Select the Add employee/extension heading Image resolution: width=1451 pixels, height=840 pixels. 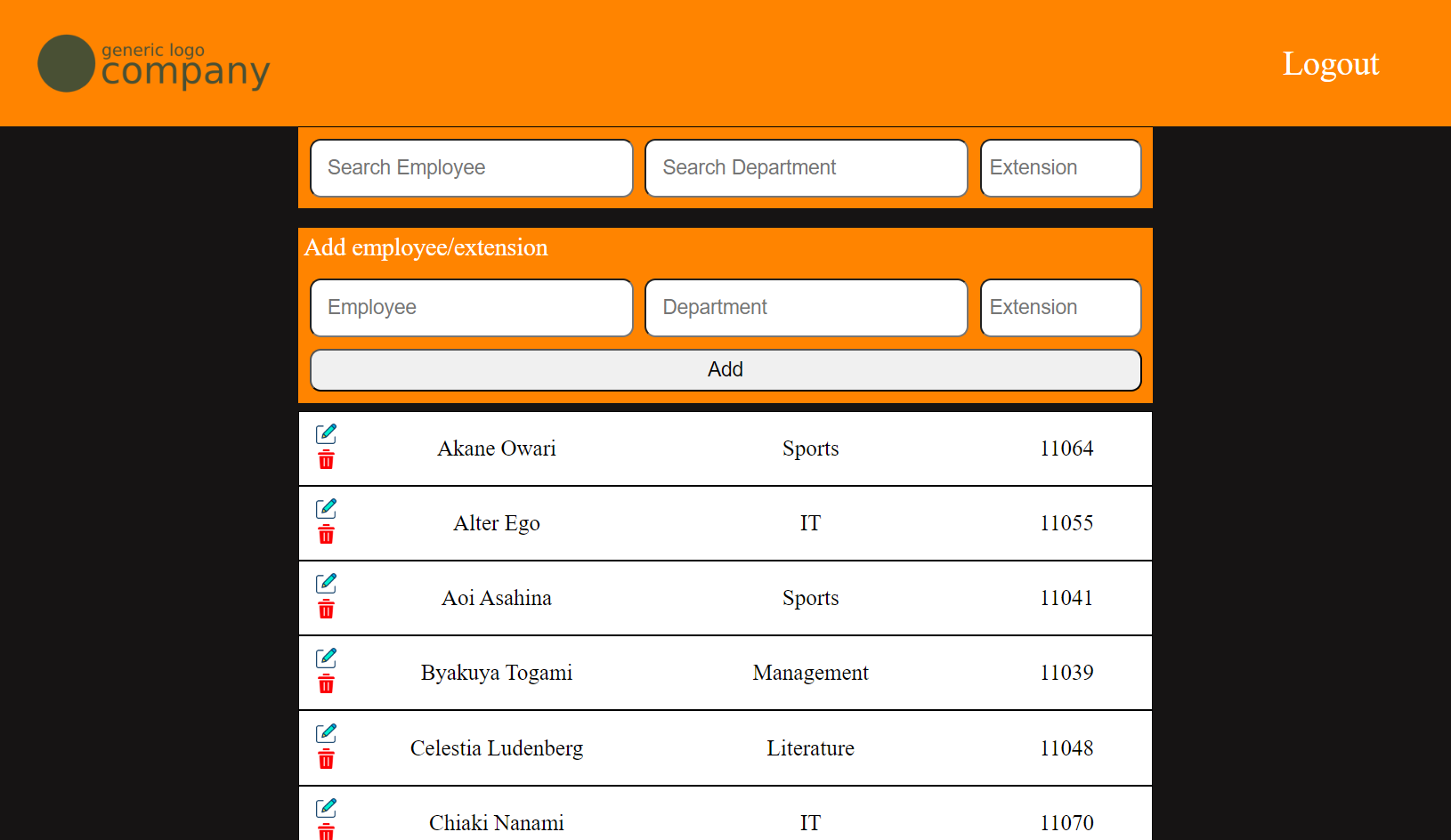(x=426, y=247)
